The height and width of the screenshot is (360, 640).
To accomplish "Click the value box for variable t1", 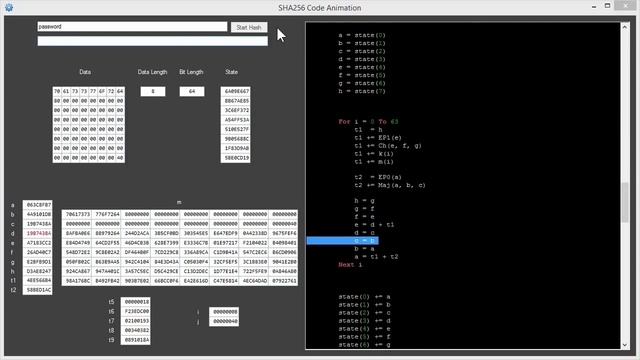I will [x=38, y=280].
